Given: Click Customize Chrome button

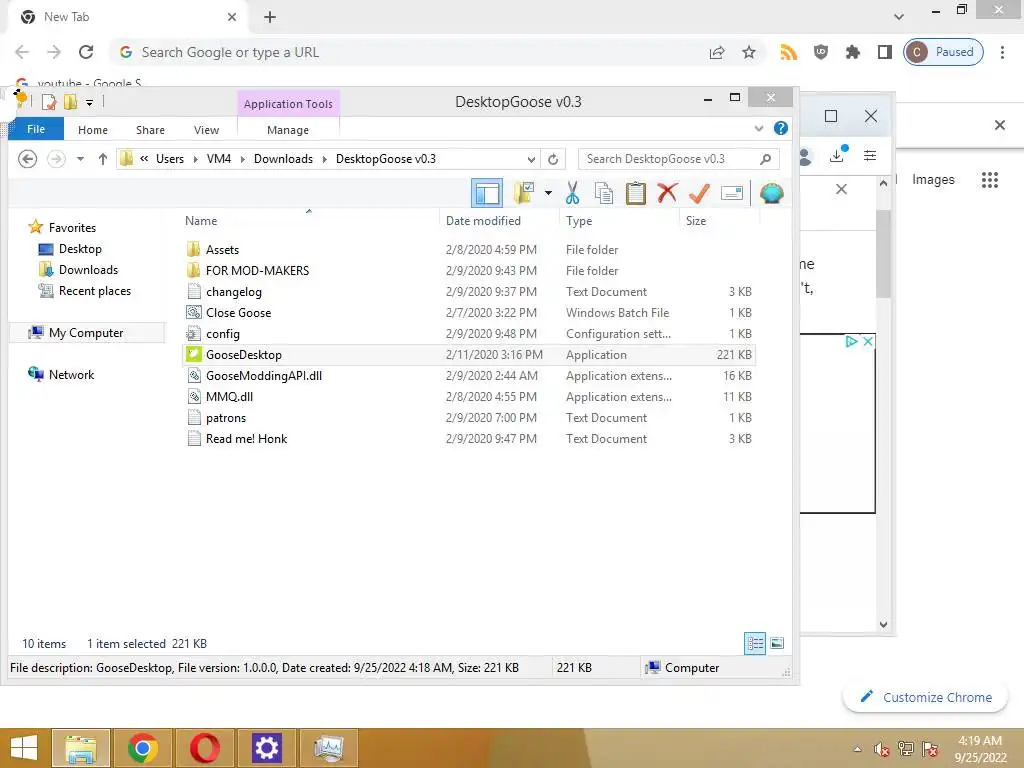Looking at the screenshot, I should pos(925,697).
